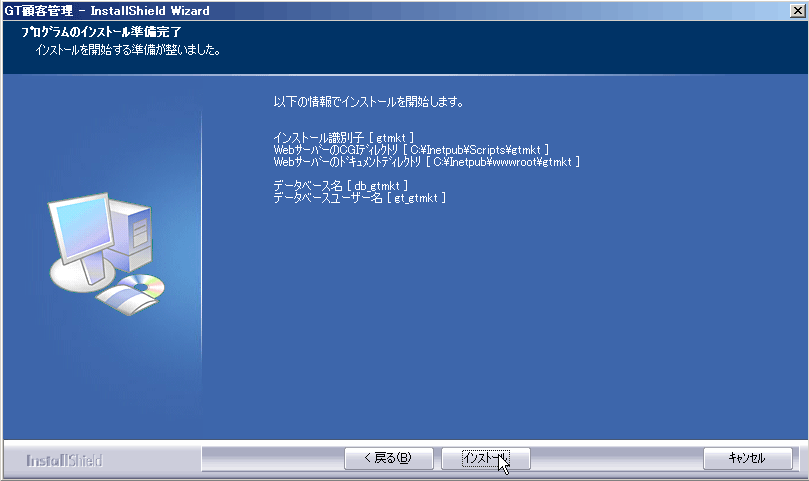Click the InstallShield logo at bottom left
The image size is (809, 481).
(x=64, y=460)
